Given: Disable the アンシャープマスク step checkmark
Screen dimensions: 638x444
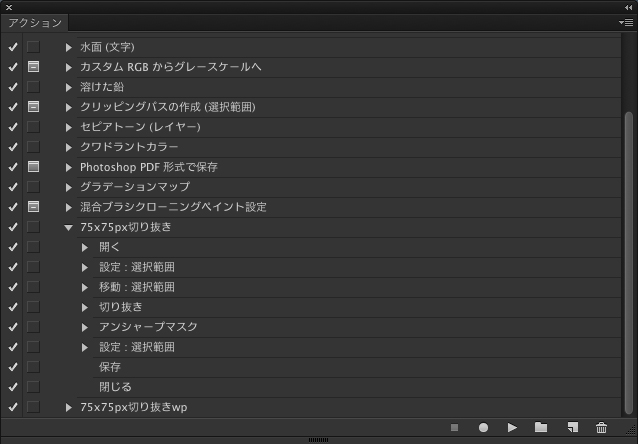Looking at the screenshot, I should click(x=13, y=327).
